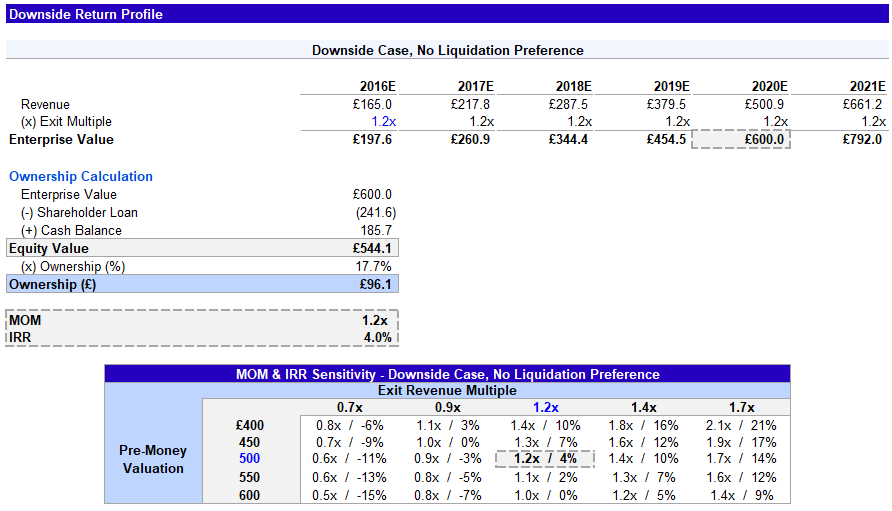Click the Equity Value cell £544.1
892x511 pixels.
coord(372,249)
